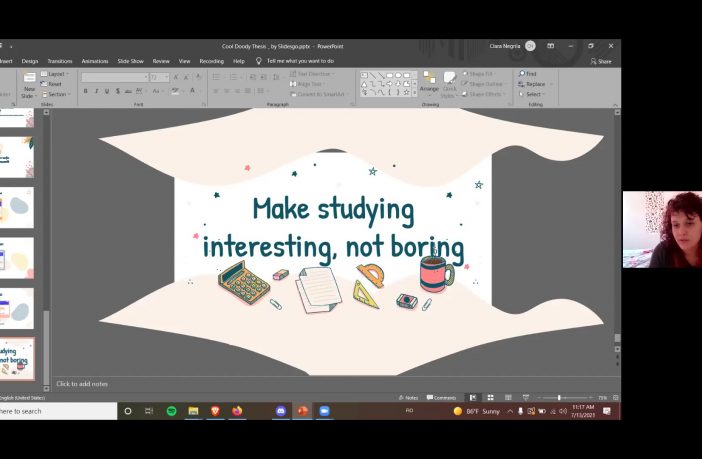The image size is (702, 459).
Task: Open Firefox from the taskbar
Action: 237,411
